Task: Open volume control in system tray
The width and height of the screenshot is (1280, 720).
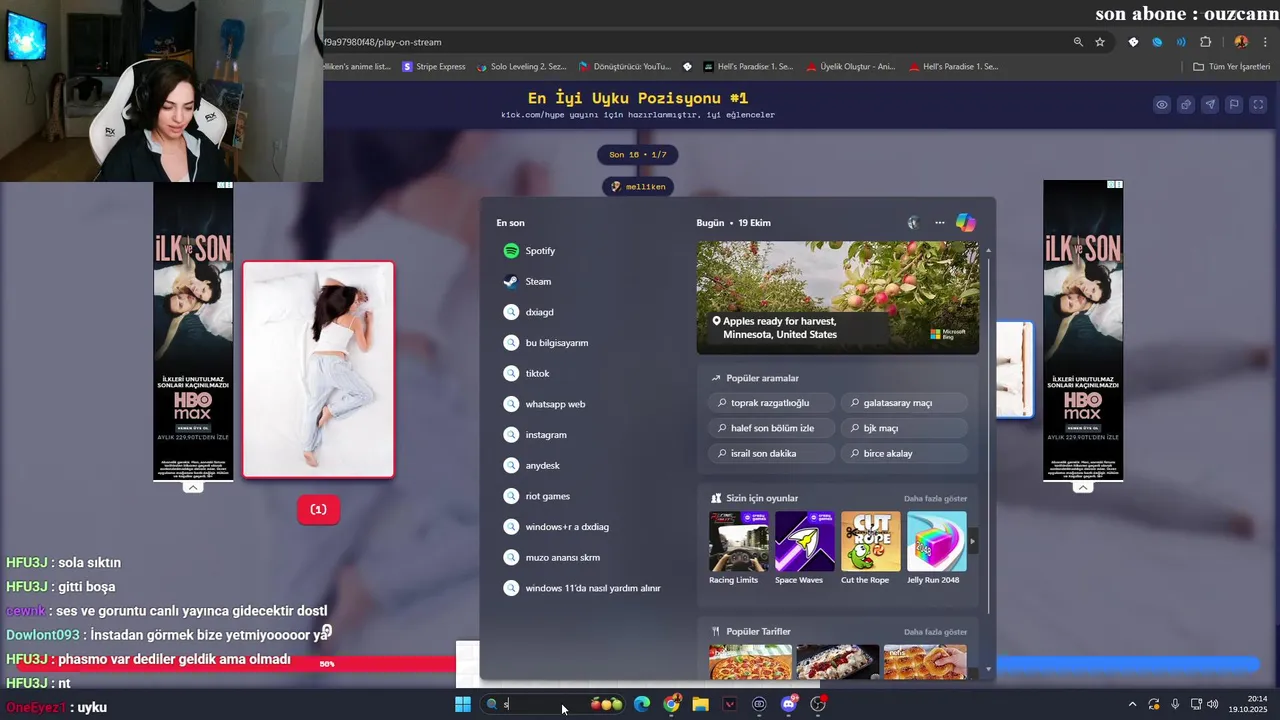Action: [1212, 705]
